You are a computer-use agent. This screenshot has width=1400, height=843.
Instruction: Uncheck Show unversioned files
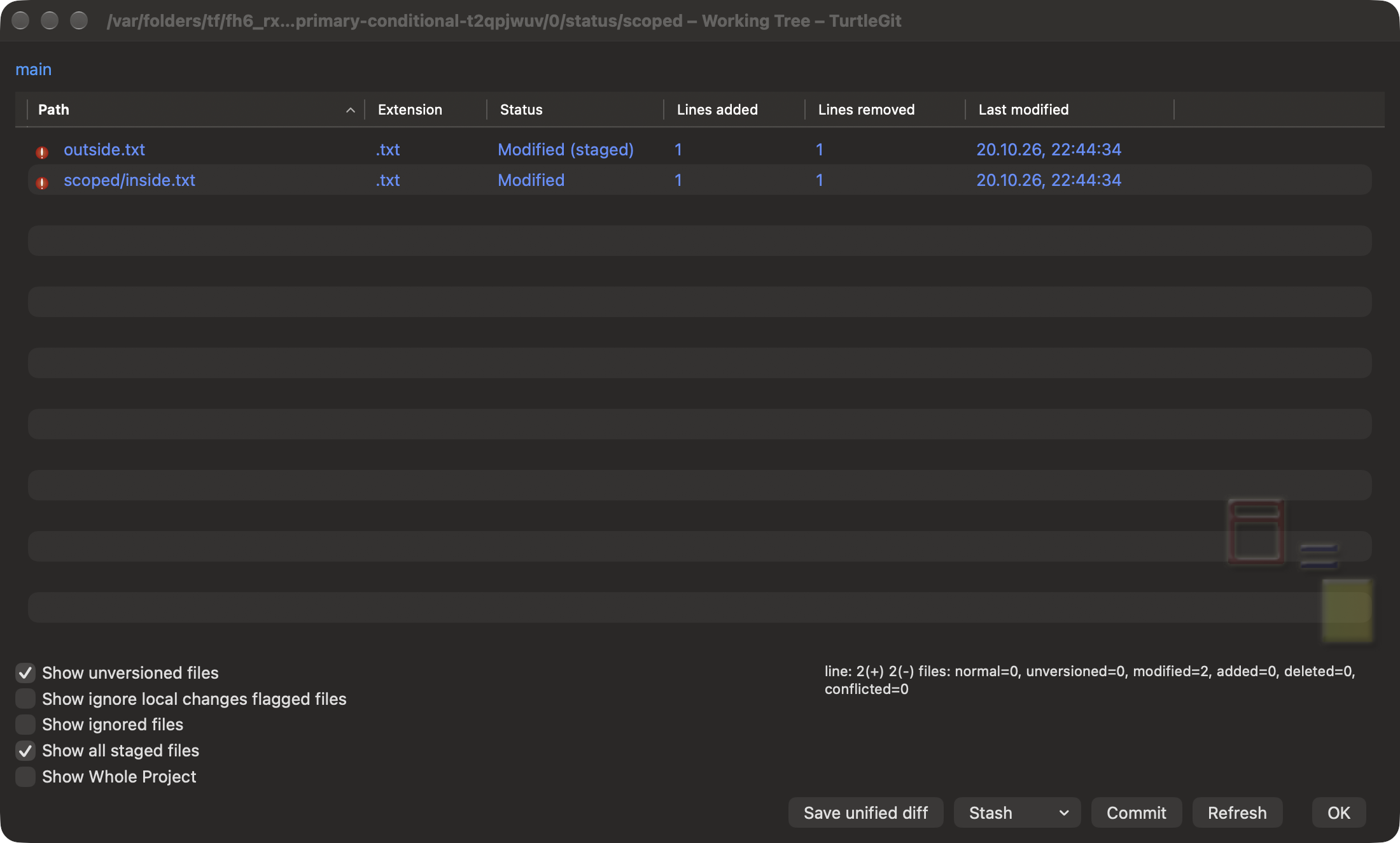pyautogui.click(x=25, y=672)
